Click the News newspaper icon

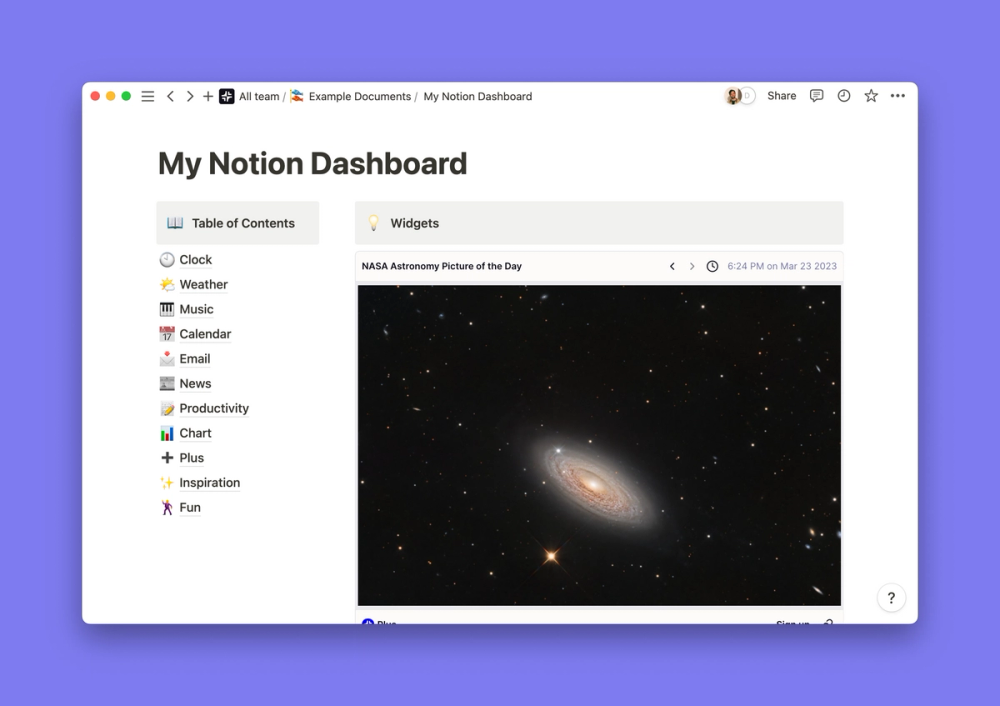pyautogui.click(x=167, y=384)
